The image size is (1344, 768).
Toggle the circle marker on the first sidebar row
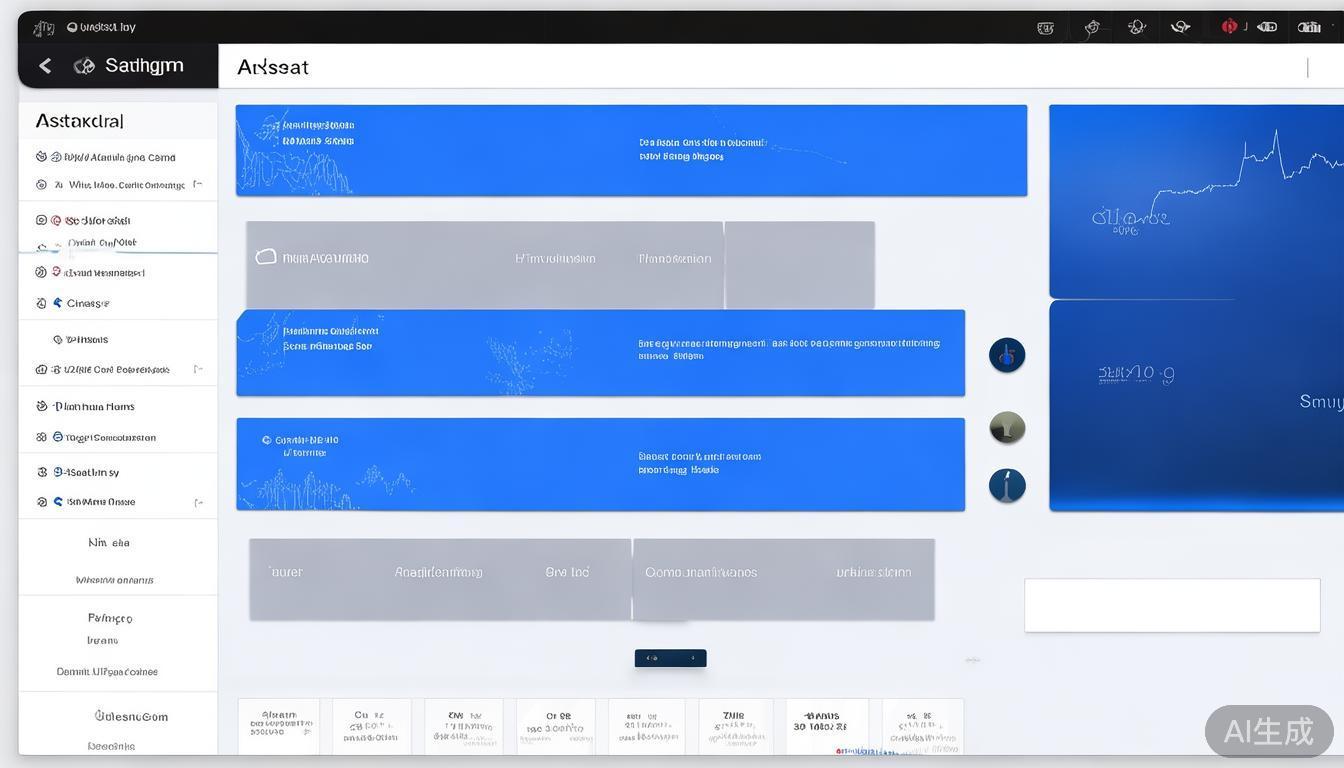pyautogui.click(x=41, y=157)
